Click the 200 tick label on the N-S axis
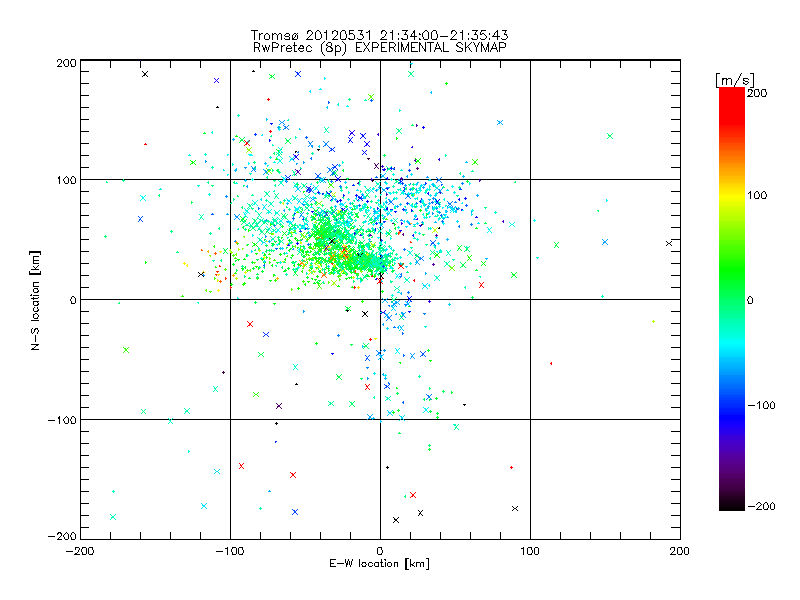The width and height of the screenshot is (800, 600). pyautogui.click(x=66, y=63)
